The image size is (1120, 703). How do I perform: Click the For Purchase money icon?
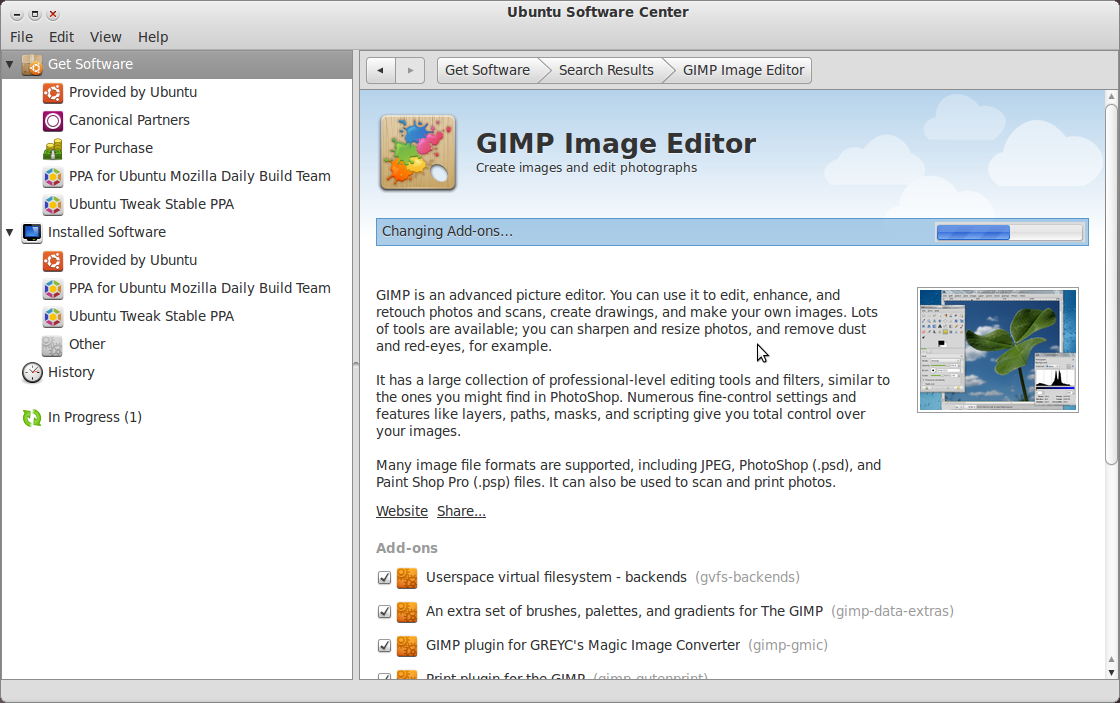point(53,149)
